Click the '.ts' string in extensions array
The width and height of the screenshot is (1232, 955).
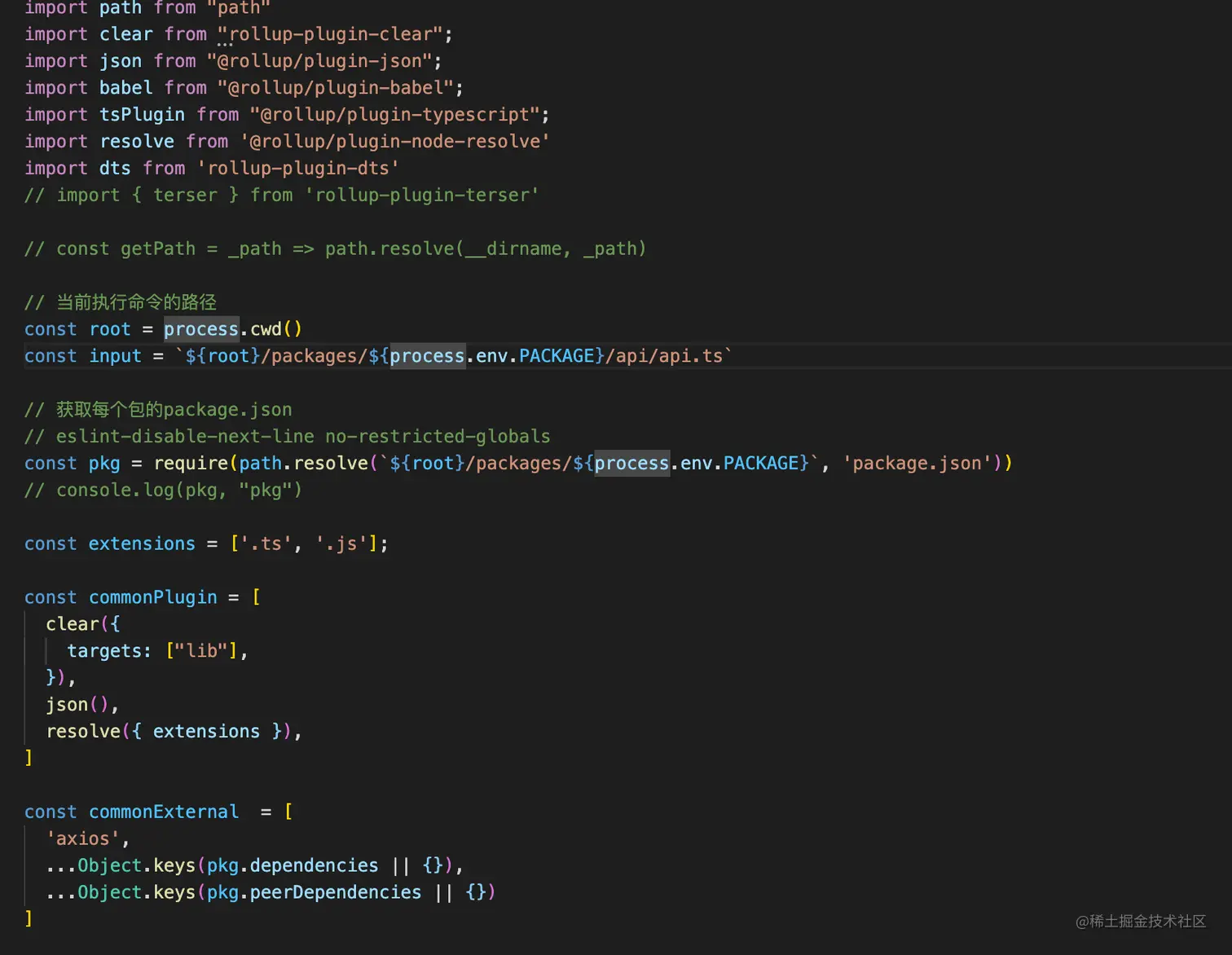click(x=266, y=544)
